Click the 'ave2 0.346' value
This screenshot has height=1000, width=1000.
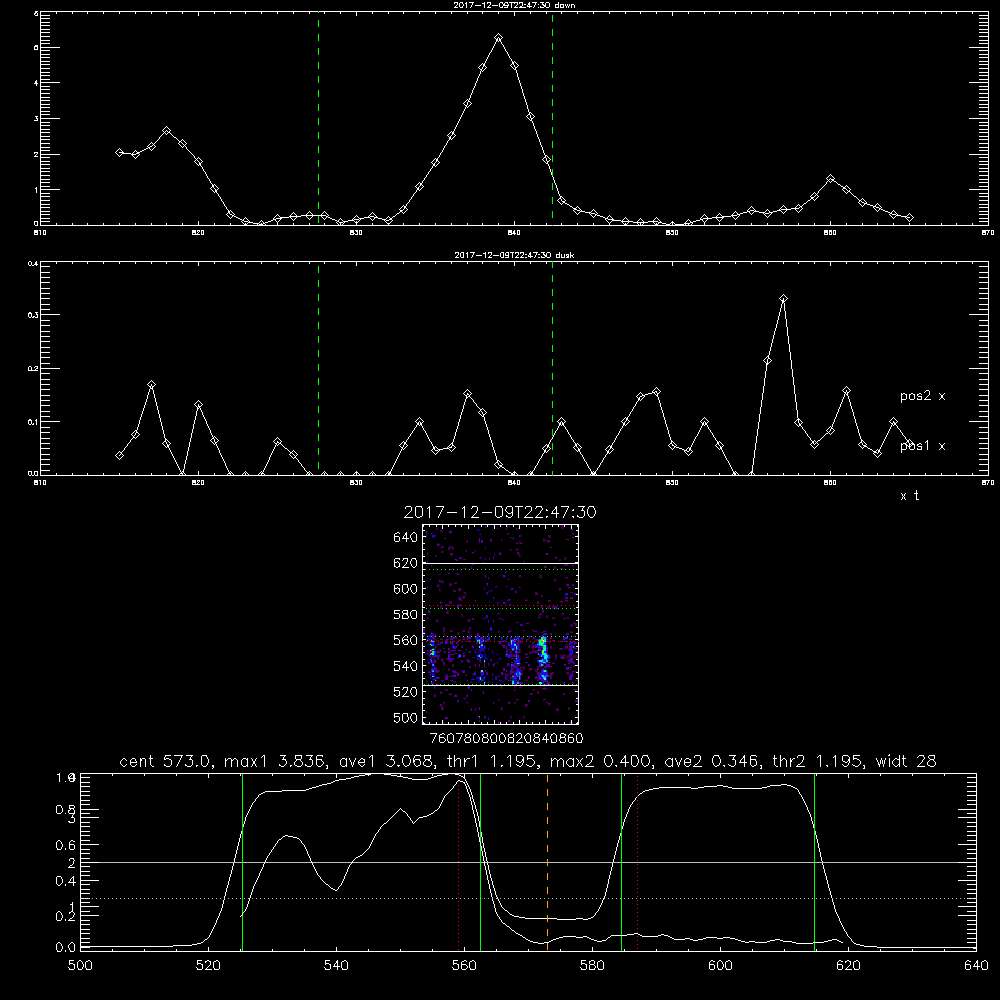(x=712, y=761)
